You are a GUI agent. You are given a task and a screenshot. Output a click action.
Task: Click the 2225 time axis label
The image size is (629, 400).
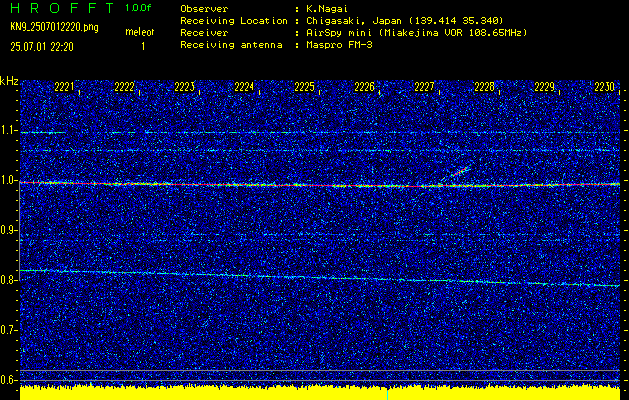coord(304,87)
